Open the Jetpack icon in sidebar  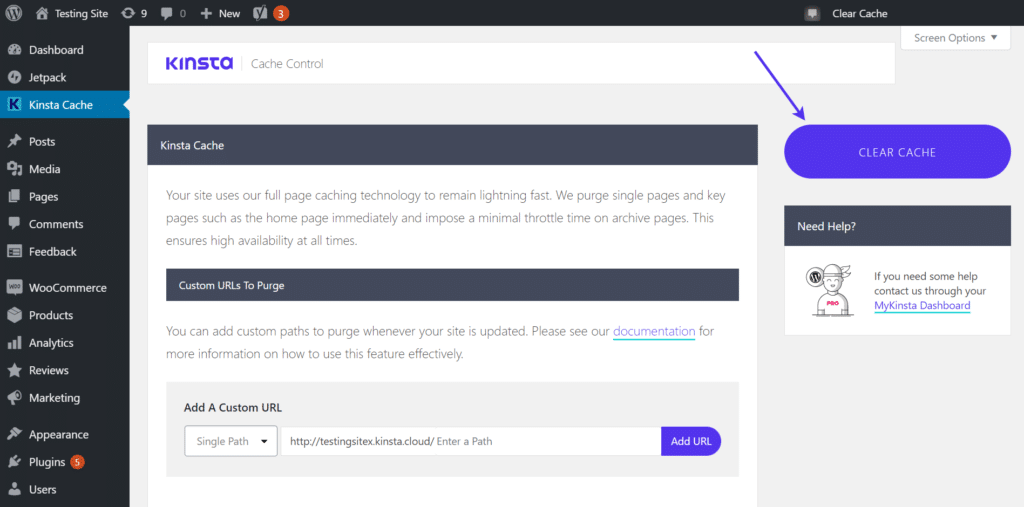click(x=14, y=77)
